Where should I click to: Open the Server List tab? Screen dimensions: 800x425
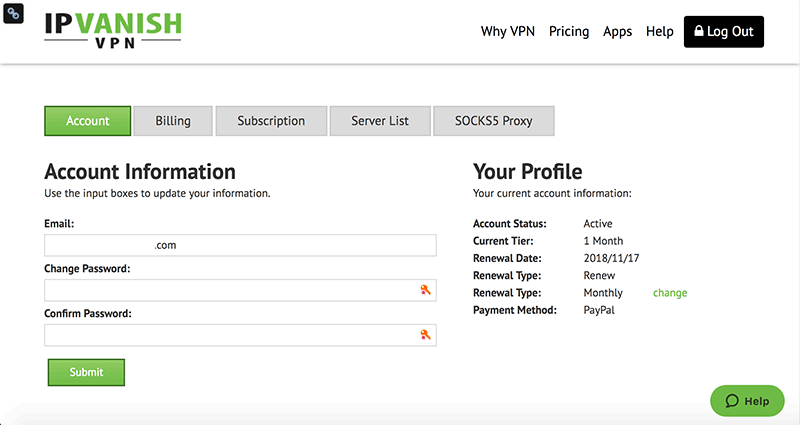point(380,121)
